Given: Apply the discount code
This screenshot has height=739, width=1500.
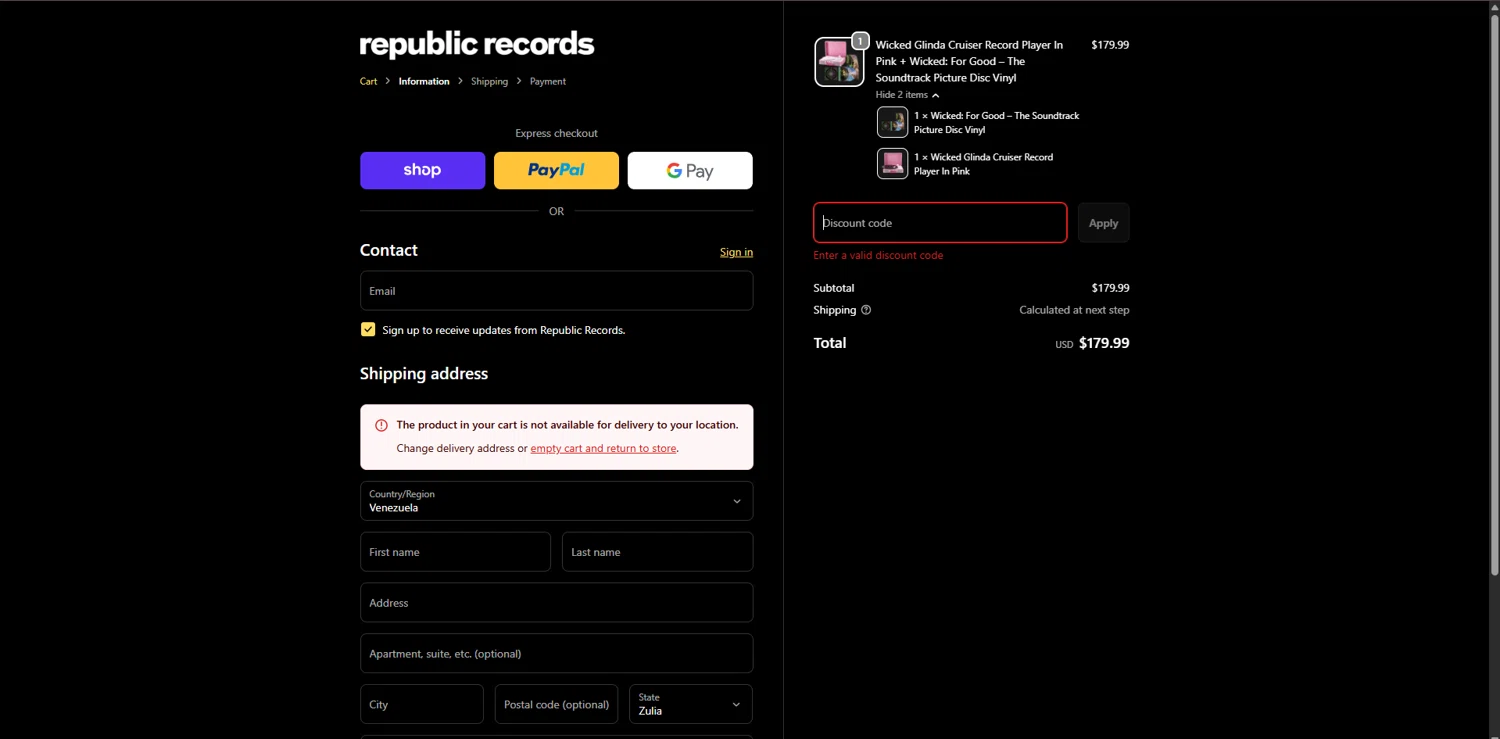Looking at the screenshot, I should pos(1103,223).
